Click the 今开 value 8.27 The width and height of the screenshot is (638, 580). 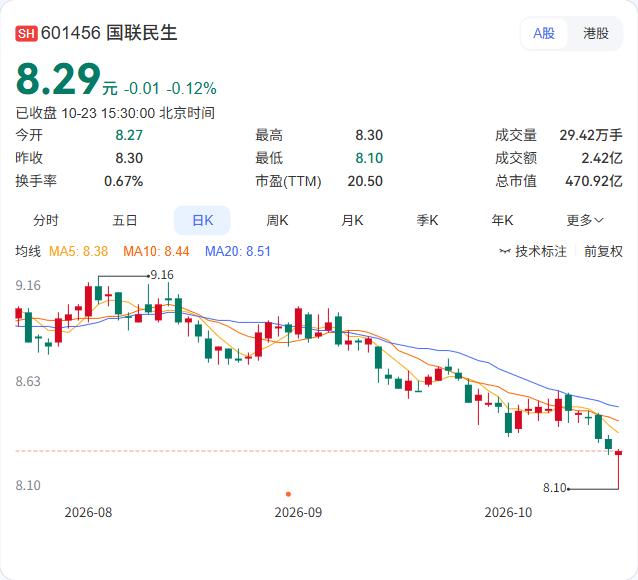129,135
